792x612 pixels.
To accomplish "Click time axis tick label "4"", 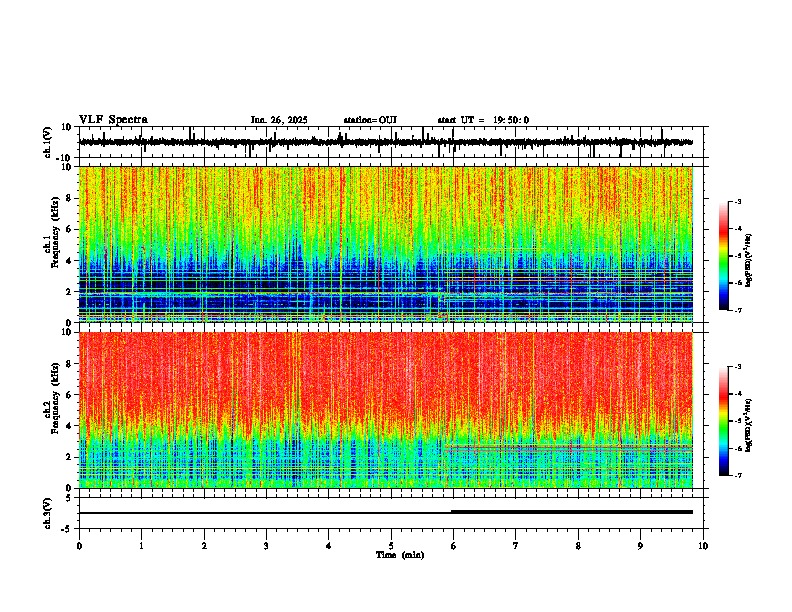I will click(x=329, y=546).
